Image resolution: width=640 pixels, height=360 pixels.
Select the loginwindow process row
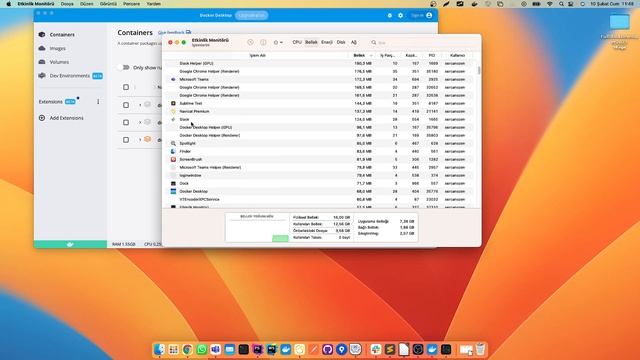tap(320, 176)
